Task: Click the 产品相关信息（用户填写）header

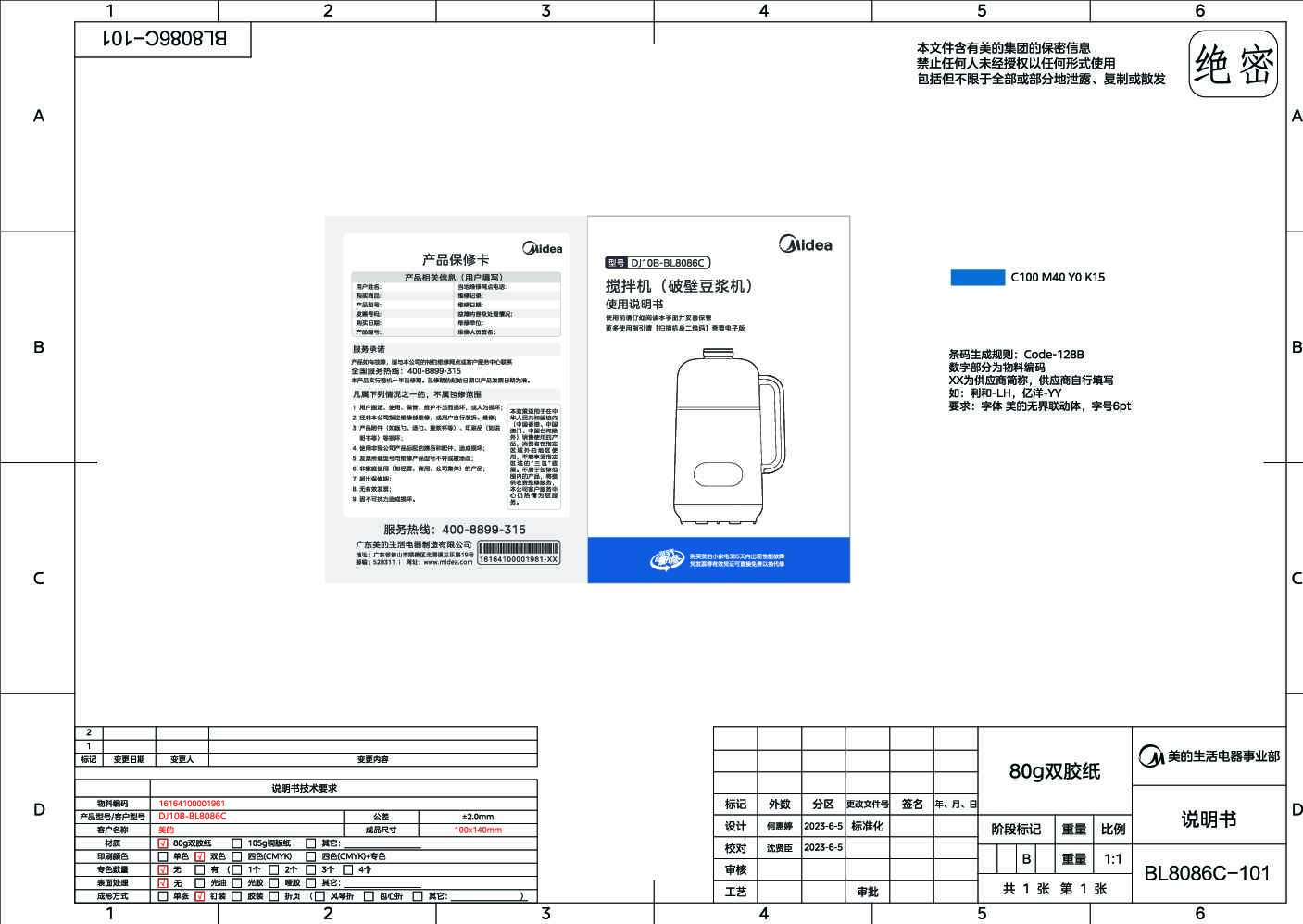Action: point(454,277)
